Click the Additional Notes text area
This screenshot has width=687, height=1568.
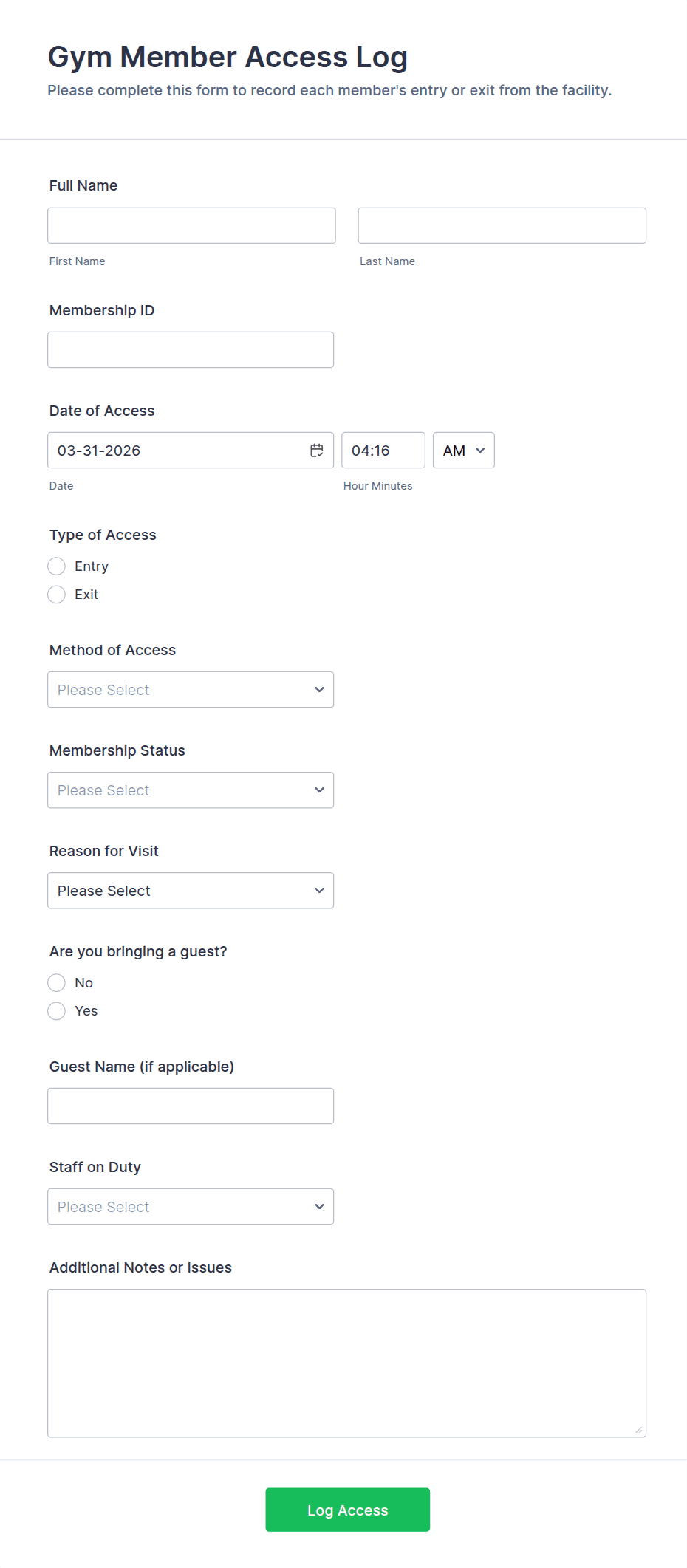[346, 1363]
